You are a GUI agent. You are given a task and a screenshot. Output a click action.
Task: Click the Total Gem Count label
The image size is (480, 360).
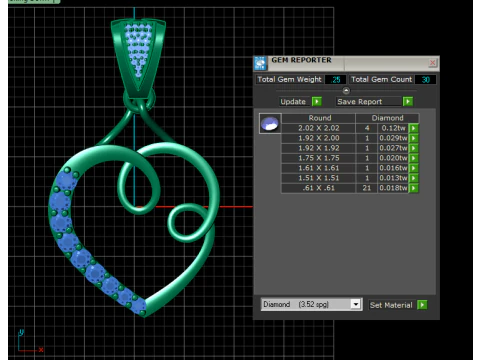[382, 79]
